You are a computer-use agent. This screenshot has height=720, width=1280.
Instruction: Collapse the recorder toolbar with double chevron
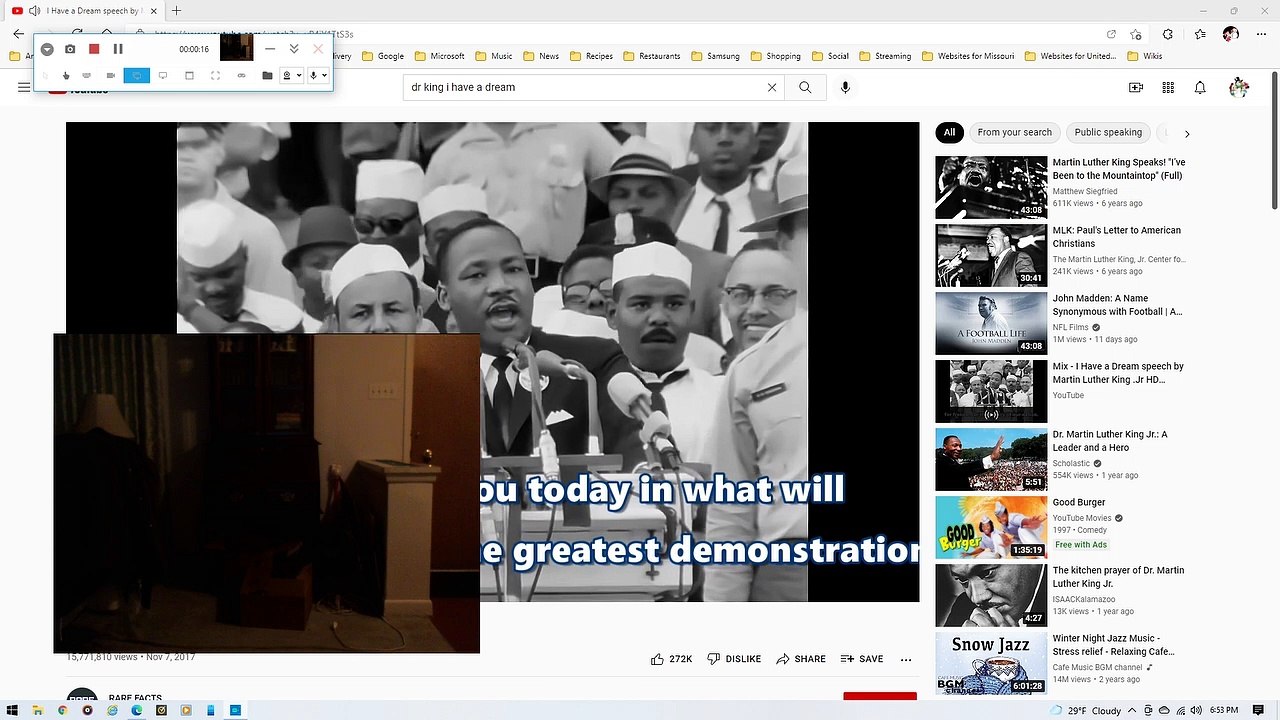[x=294, y=49]
